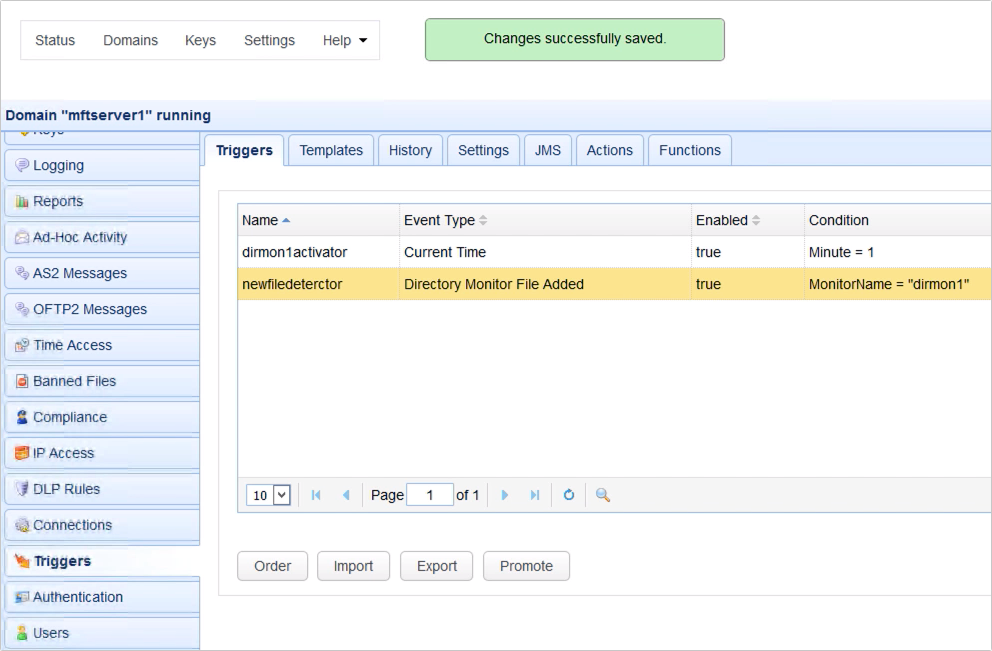The image size is (992, 651).
Task: Refresh the triggers list
Action: [569, 494]
